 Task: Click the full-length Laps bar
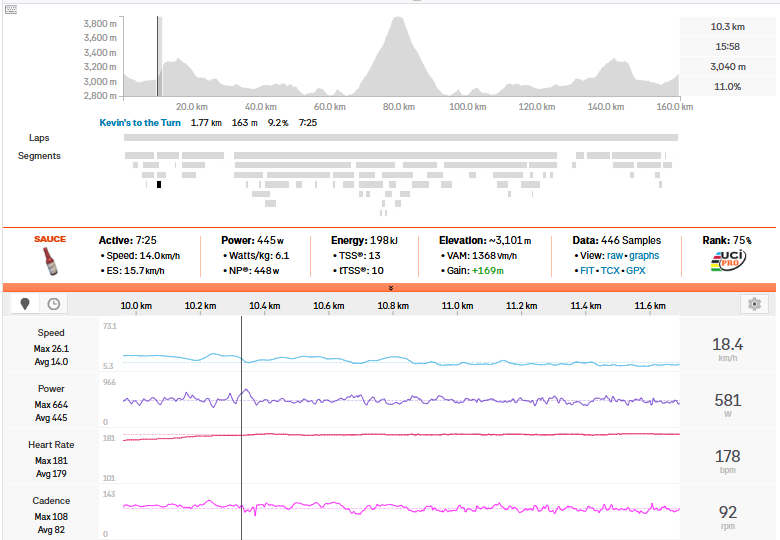coord(401,138)
